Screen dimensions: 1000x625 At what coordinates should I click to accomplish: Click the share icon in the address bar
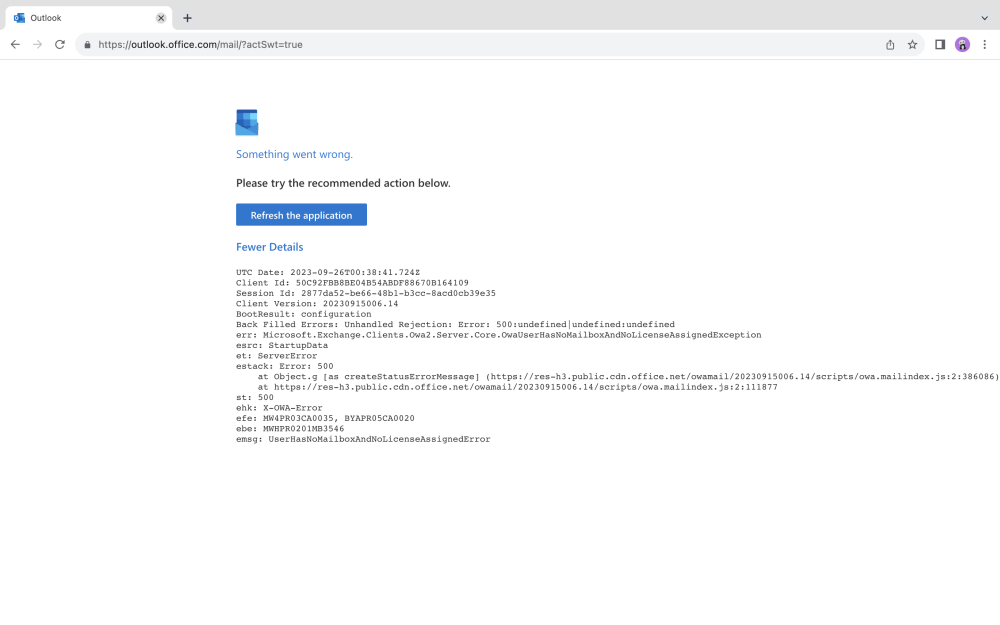pyautogui.click(x=890, y=45)
